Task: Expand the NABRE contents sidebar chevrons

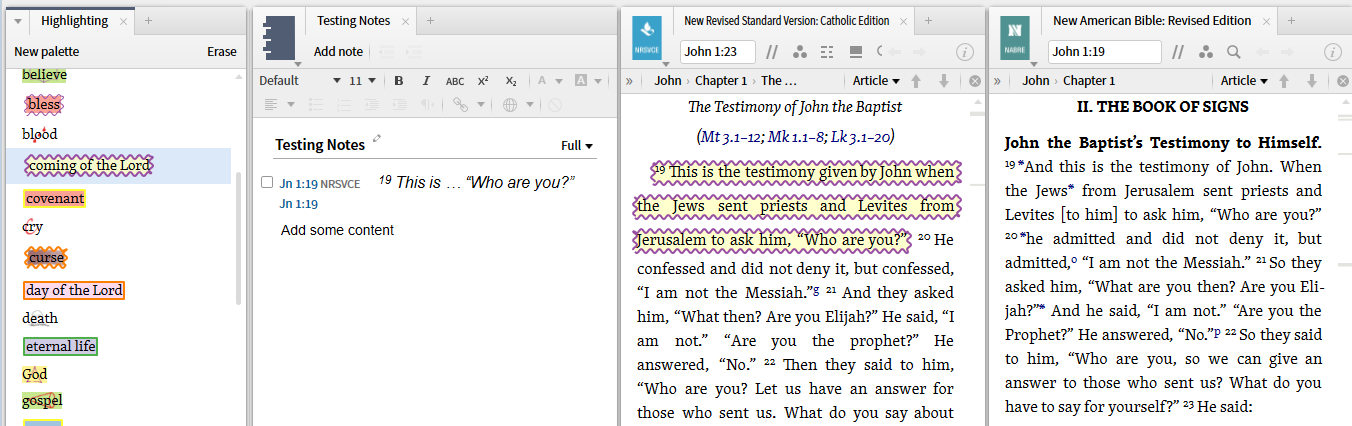Action: [998, 81]
